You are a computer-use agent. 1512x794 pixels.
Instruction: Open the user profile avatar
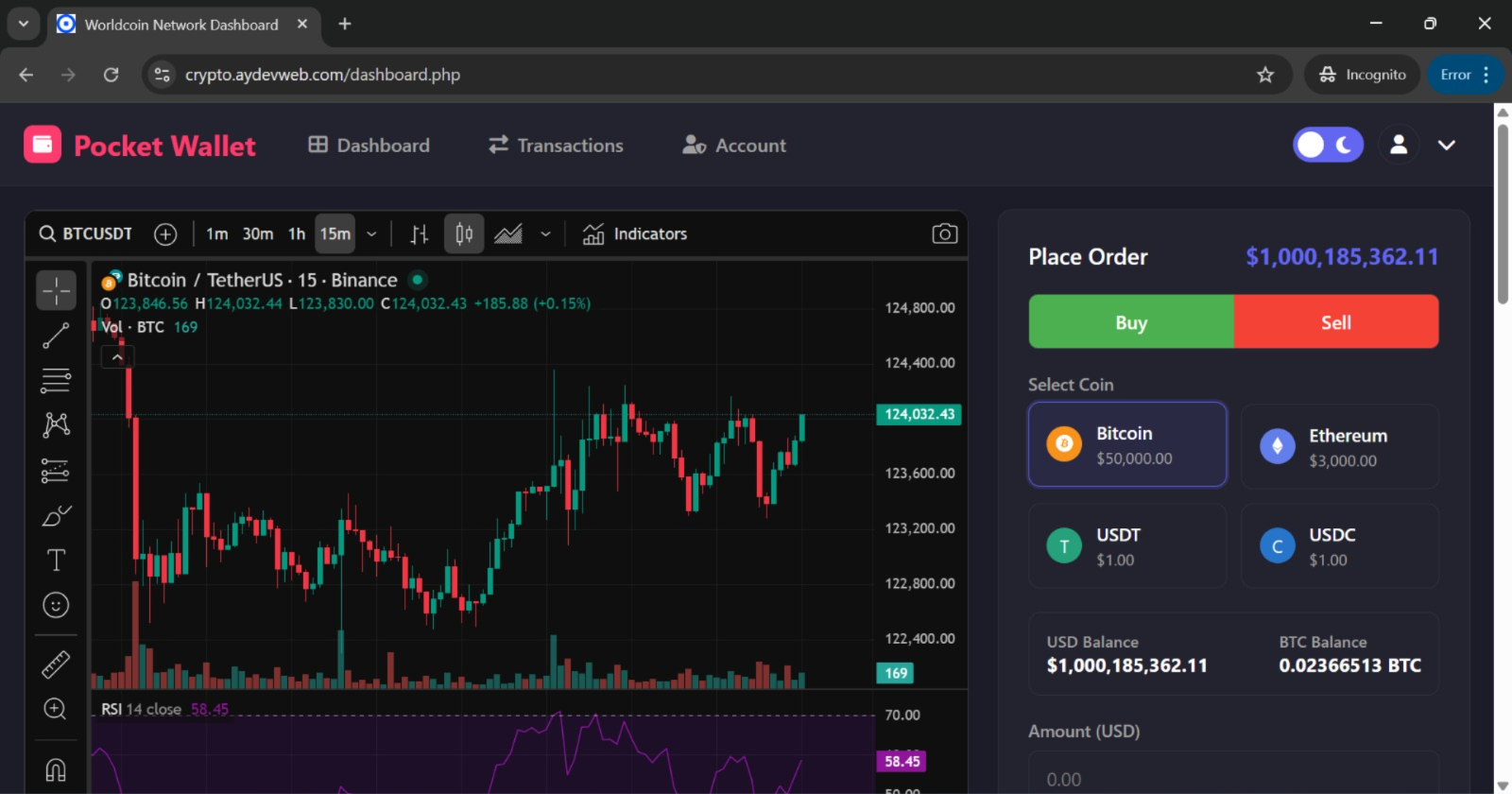(1399, 145)
